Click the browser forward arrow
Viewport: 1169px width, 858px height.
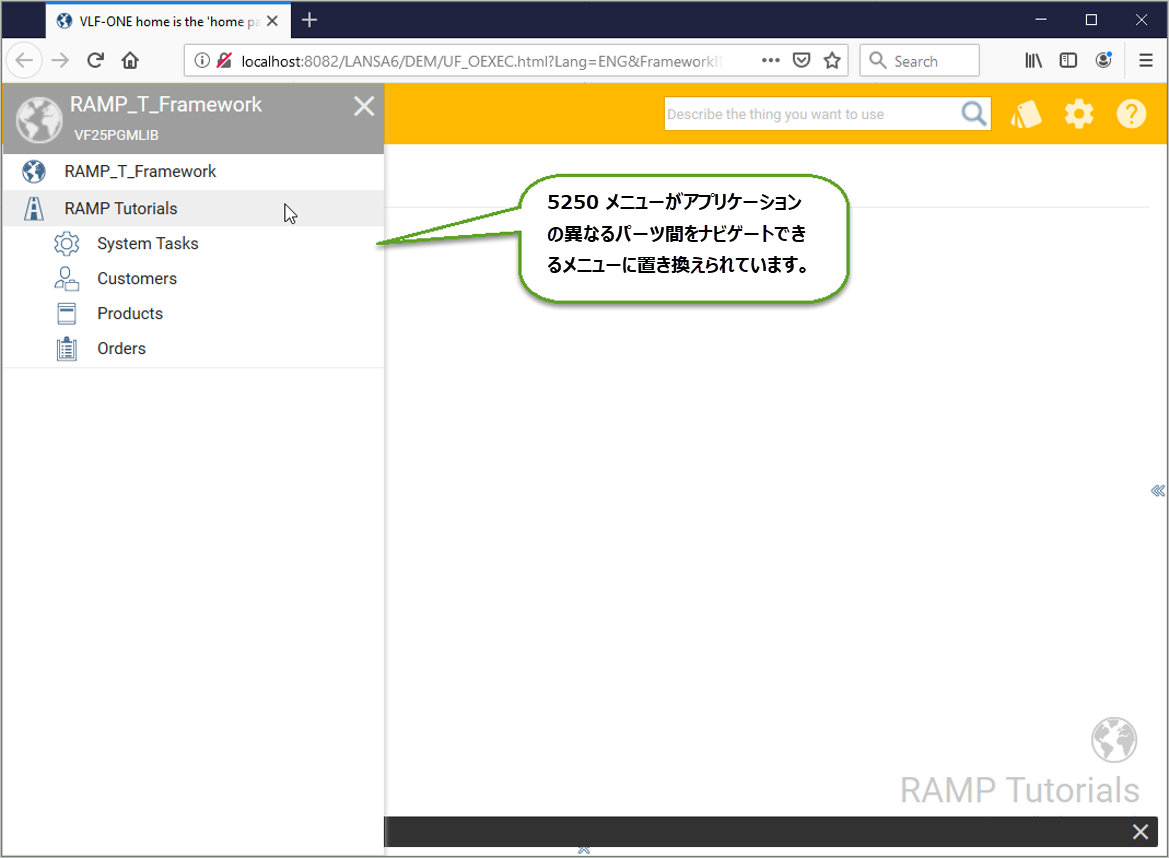(60, 60)
